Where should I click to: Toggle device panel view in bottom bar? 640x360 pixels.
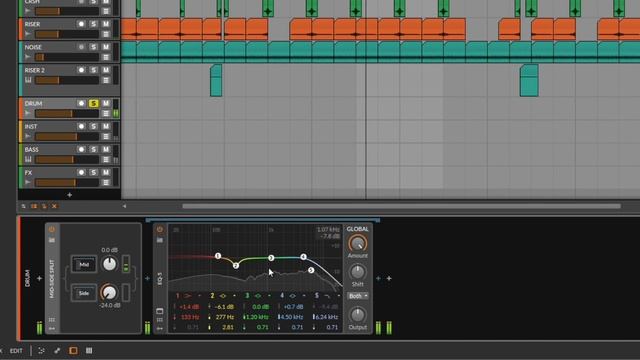click(x=73, y=350)
